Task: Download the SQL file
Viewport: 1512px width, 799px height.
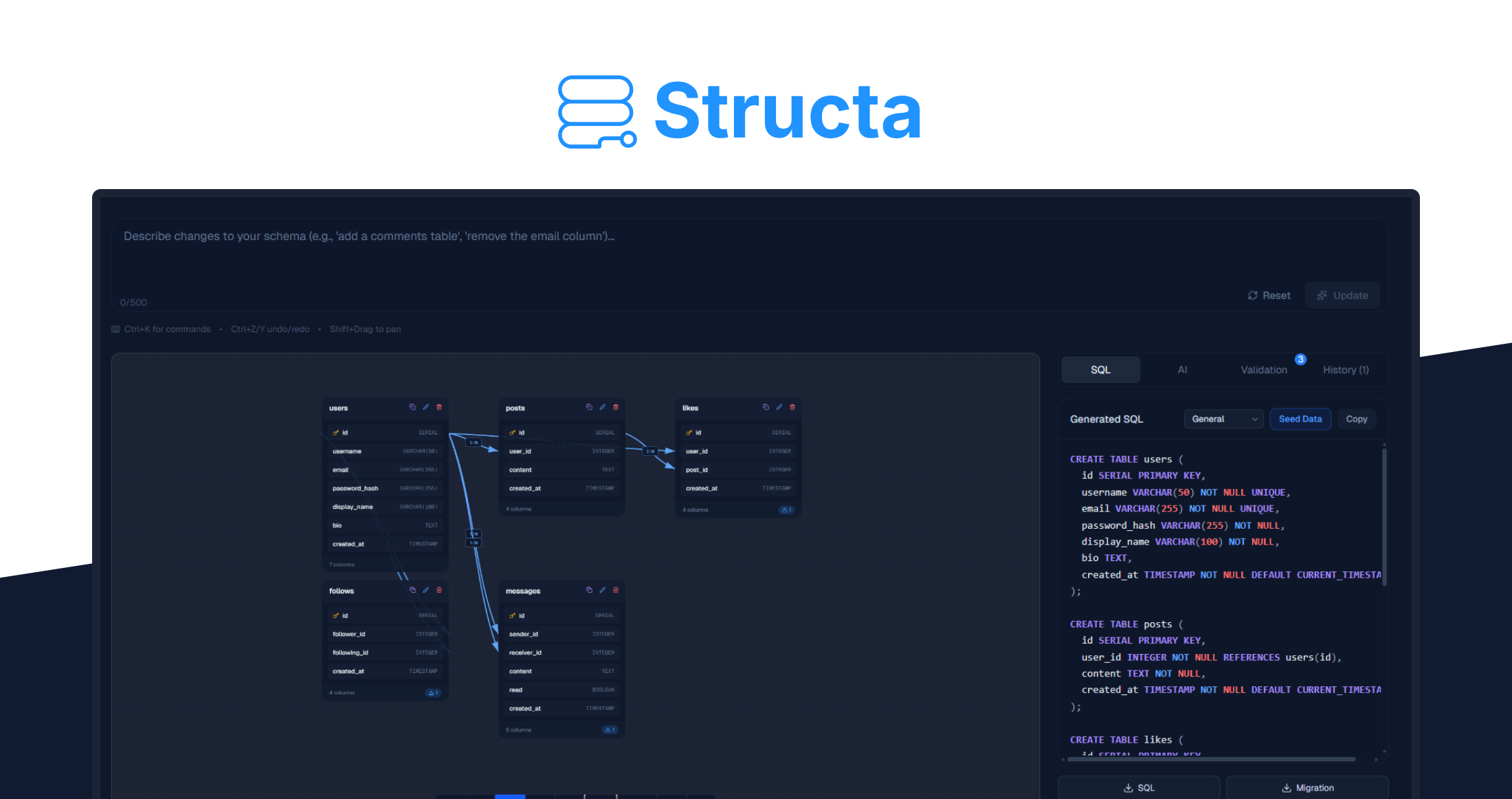Action: click(x=1139, y=787)
